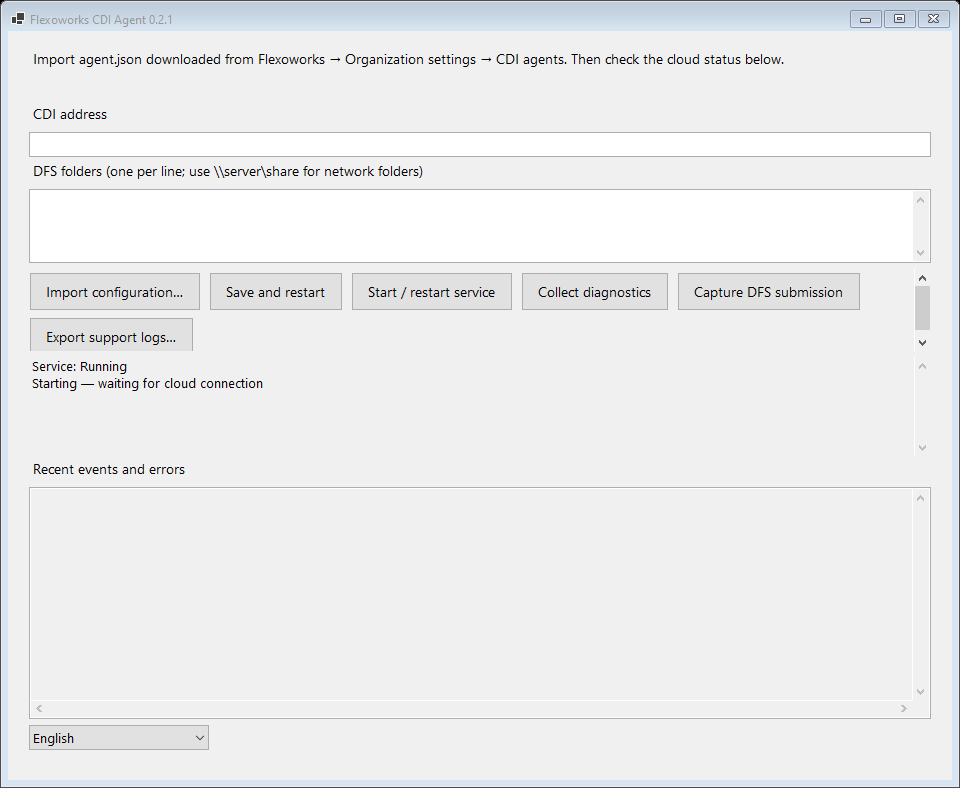Click up arrow of status area scrollbar
This screenshot has width=960, height=788.
pyautogui.click(x=922, y=366)
